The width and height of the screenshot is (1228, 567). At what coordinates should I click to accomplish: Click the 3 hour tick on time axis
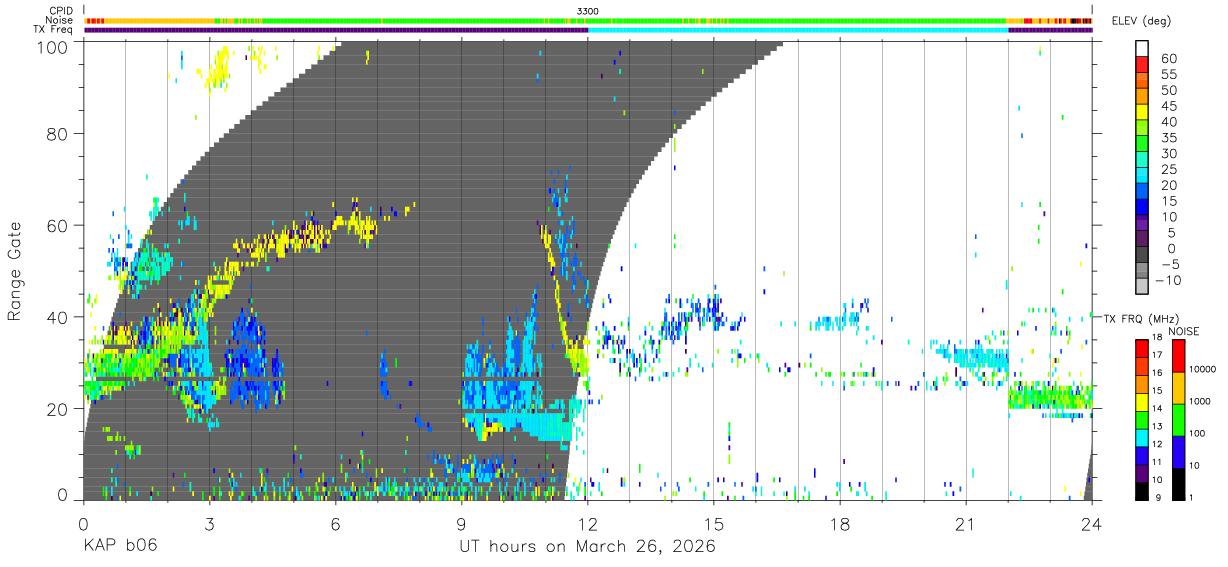coord(209,524)
